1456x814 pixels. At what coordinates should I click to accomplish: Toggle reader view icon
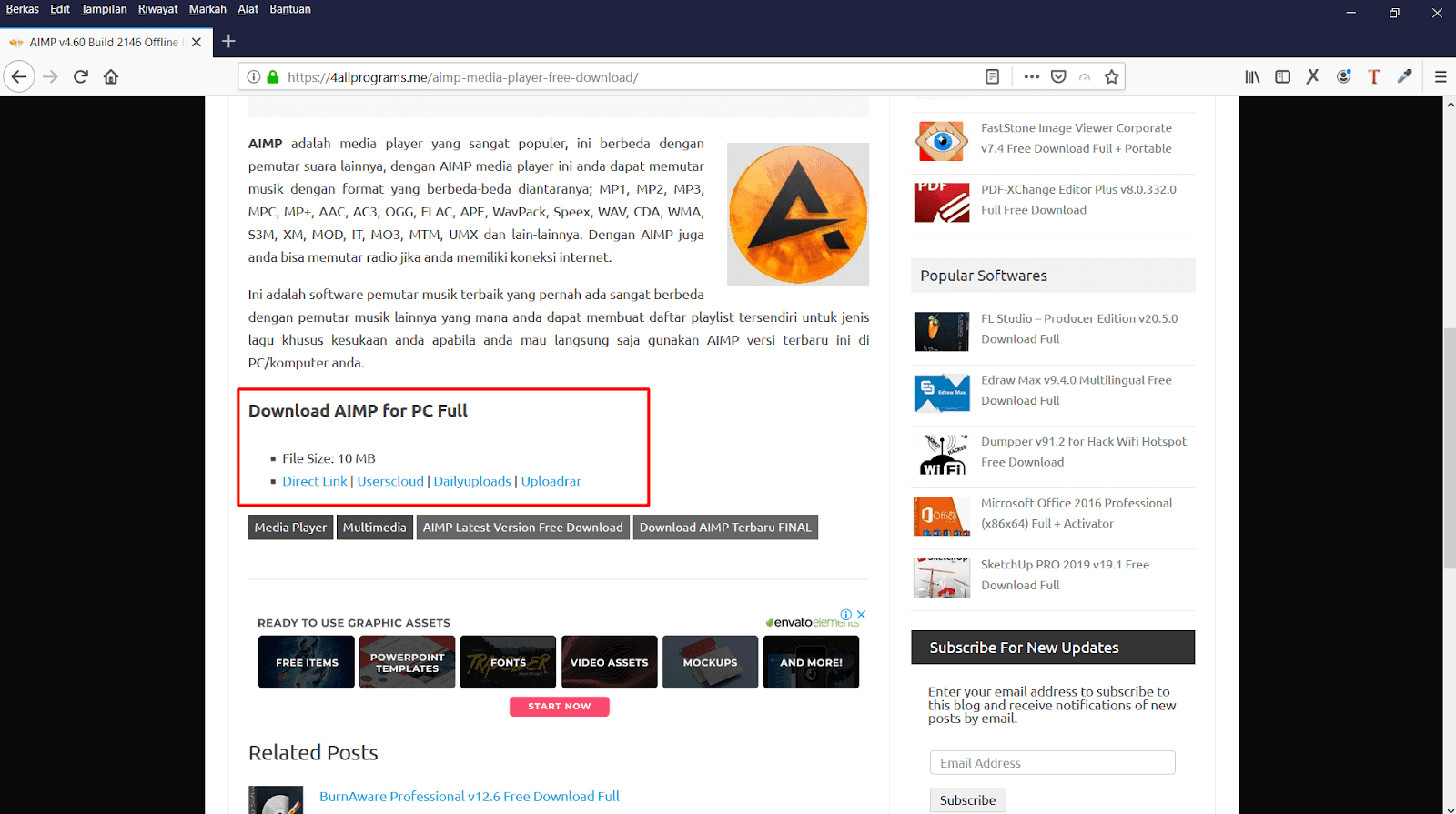click(993, 77)
